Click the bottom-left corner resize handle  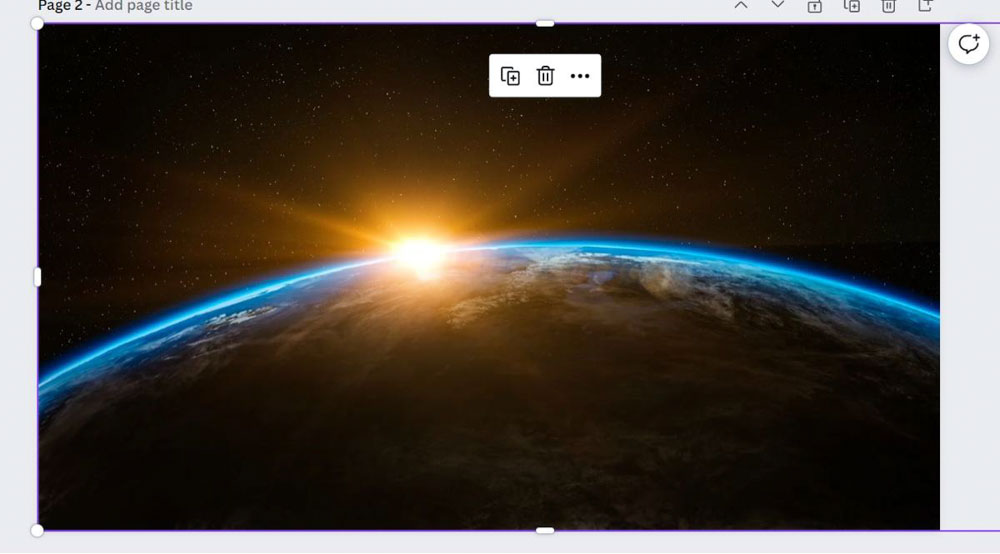pos(37,530)
